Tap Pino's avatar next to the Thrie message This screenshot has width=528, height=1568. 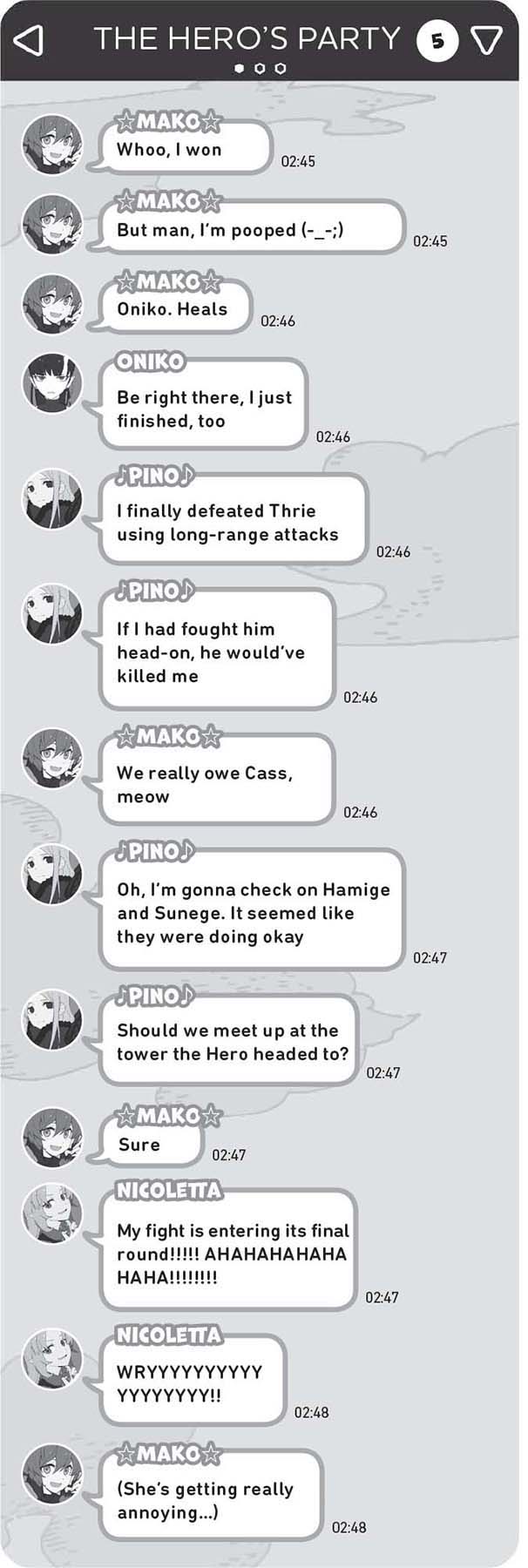pos(52,499)
